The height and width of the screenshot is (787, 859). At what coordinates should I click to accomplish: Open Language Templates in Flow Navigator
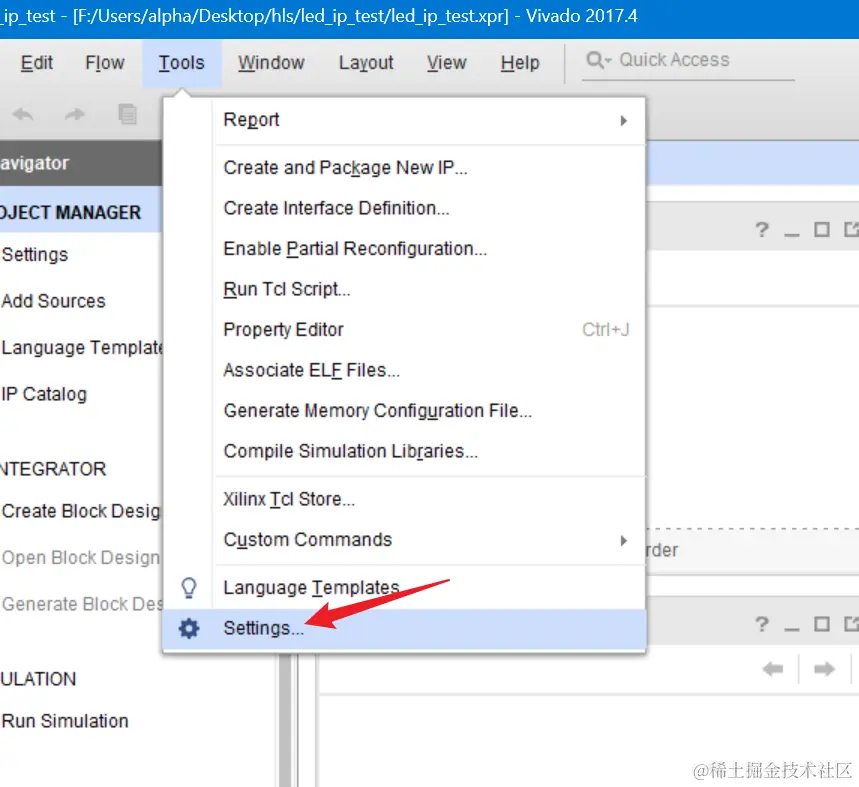82,348
